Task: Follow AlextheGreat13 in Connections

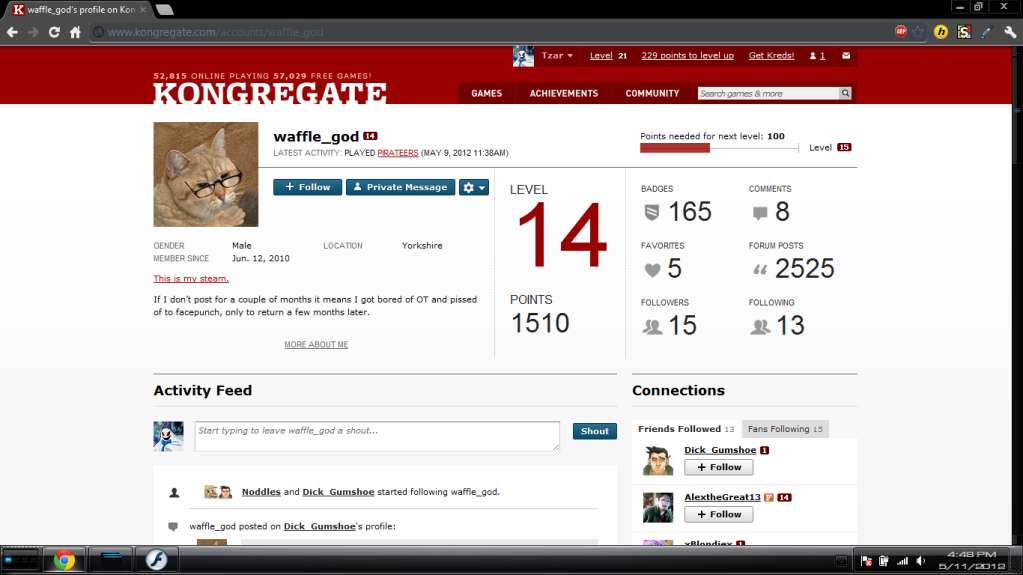Action: tap(718, 514)
